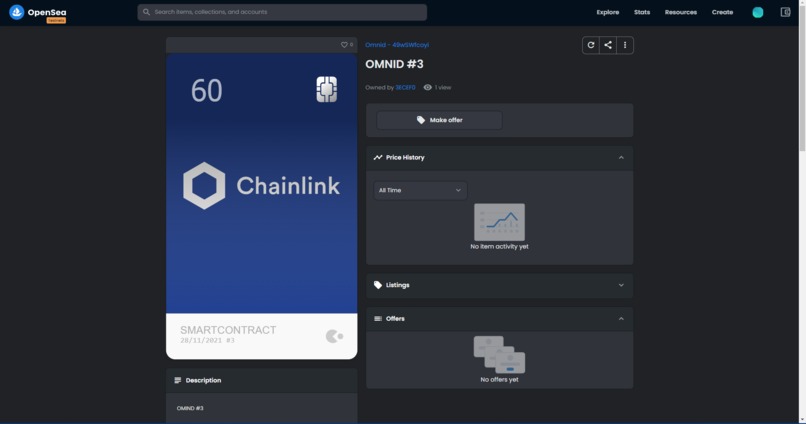Click the Description header icon

(x=177, y=380)
